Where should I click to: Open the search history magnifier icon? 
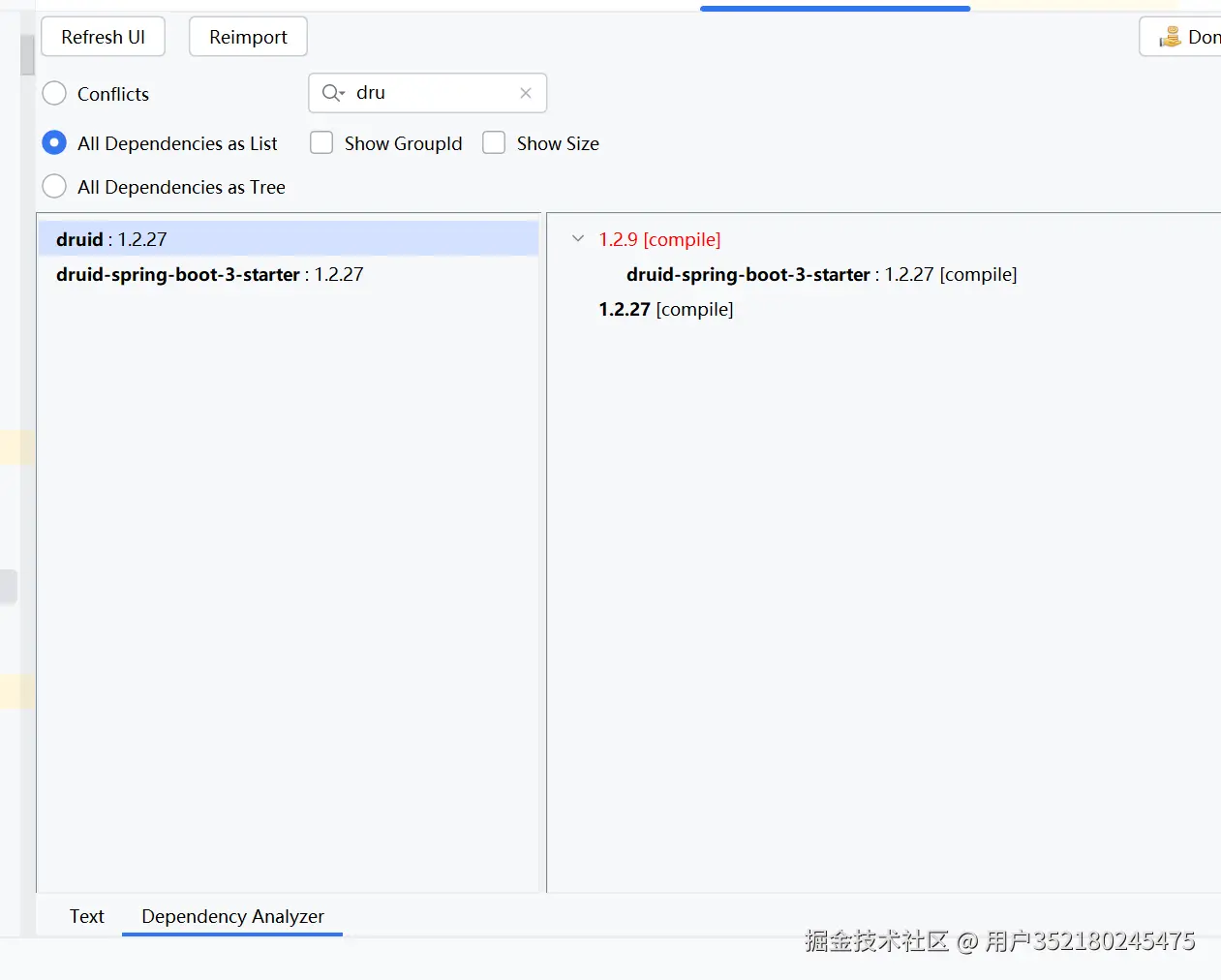(332, 93)
